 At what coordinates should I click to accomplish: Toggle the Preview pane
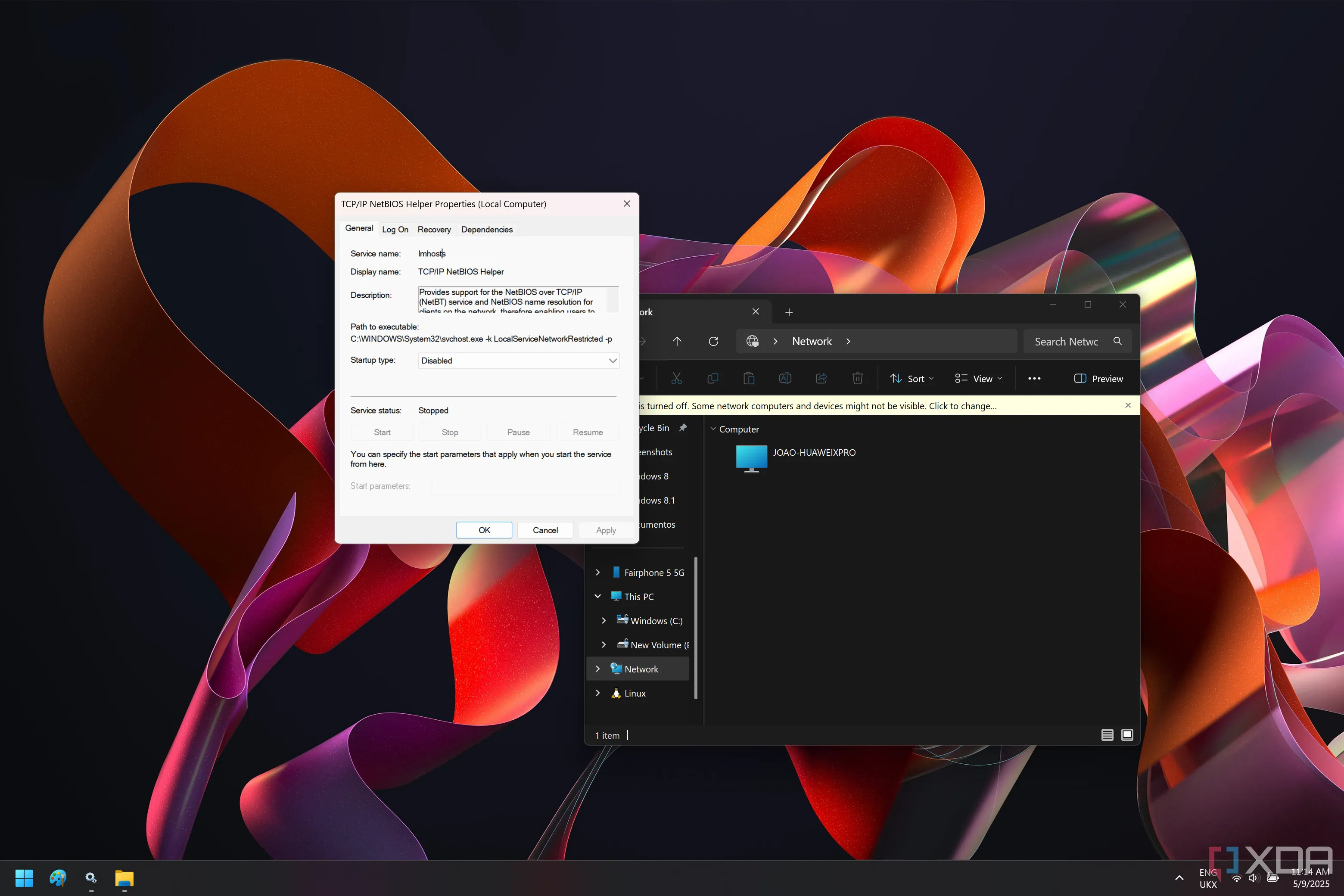click(x=1098, y=378)
